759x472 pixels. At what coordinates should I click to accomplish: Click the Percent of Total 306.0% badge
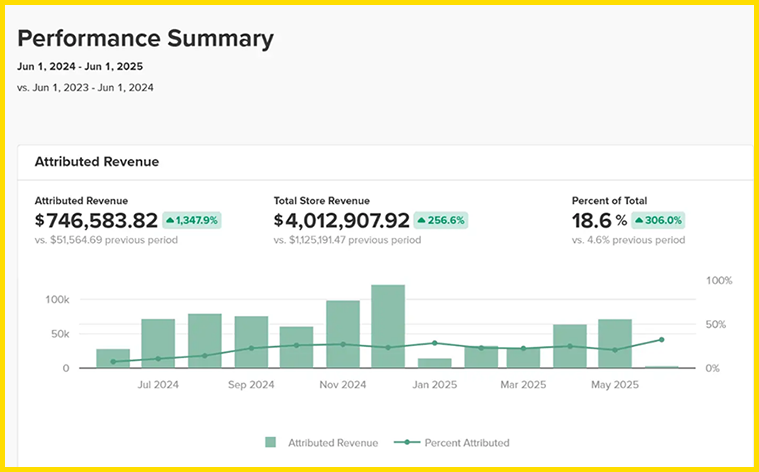pos(658,220)
